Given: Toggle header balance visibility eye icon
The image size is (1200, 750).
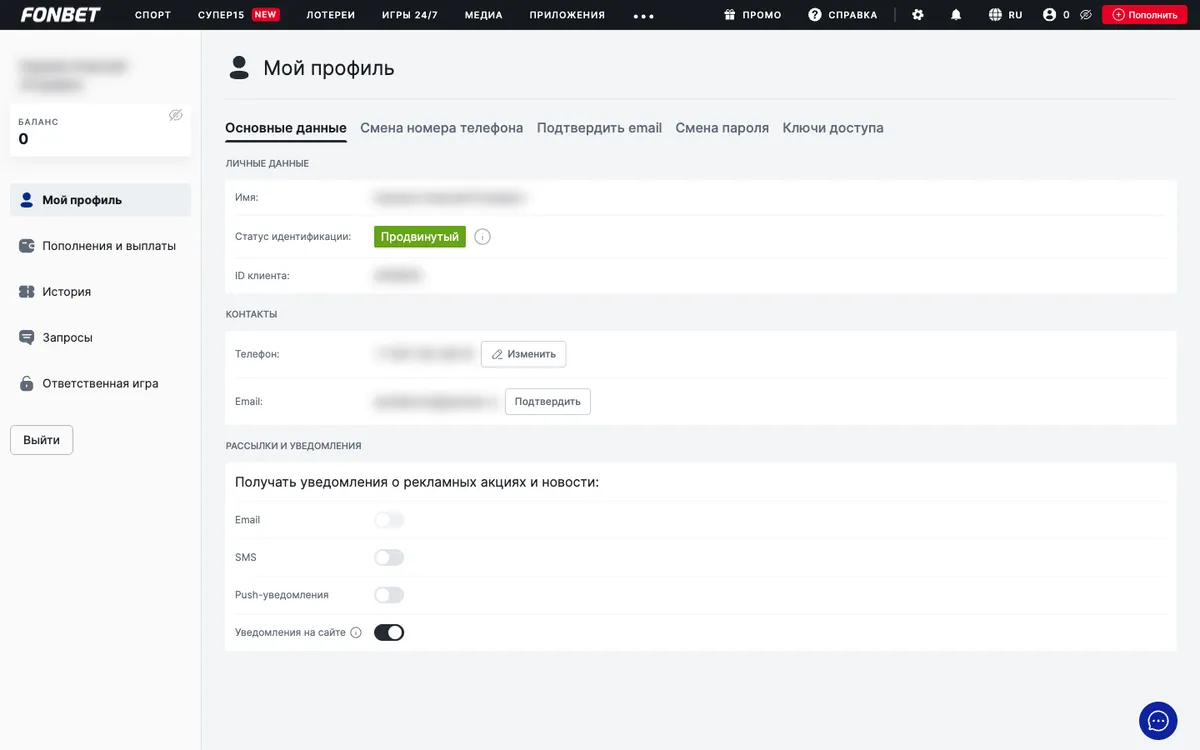Looking at the screenshot, I should coord(1085,15).
